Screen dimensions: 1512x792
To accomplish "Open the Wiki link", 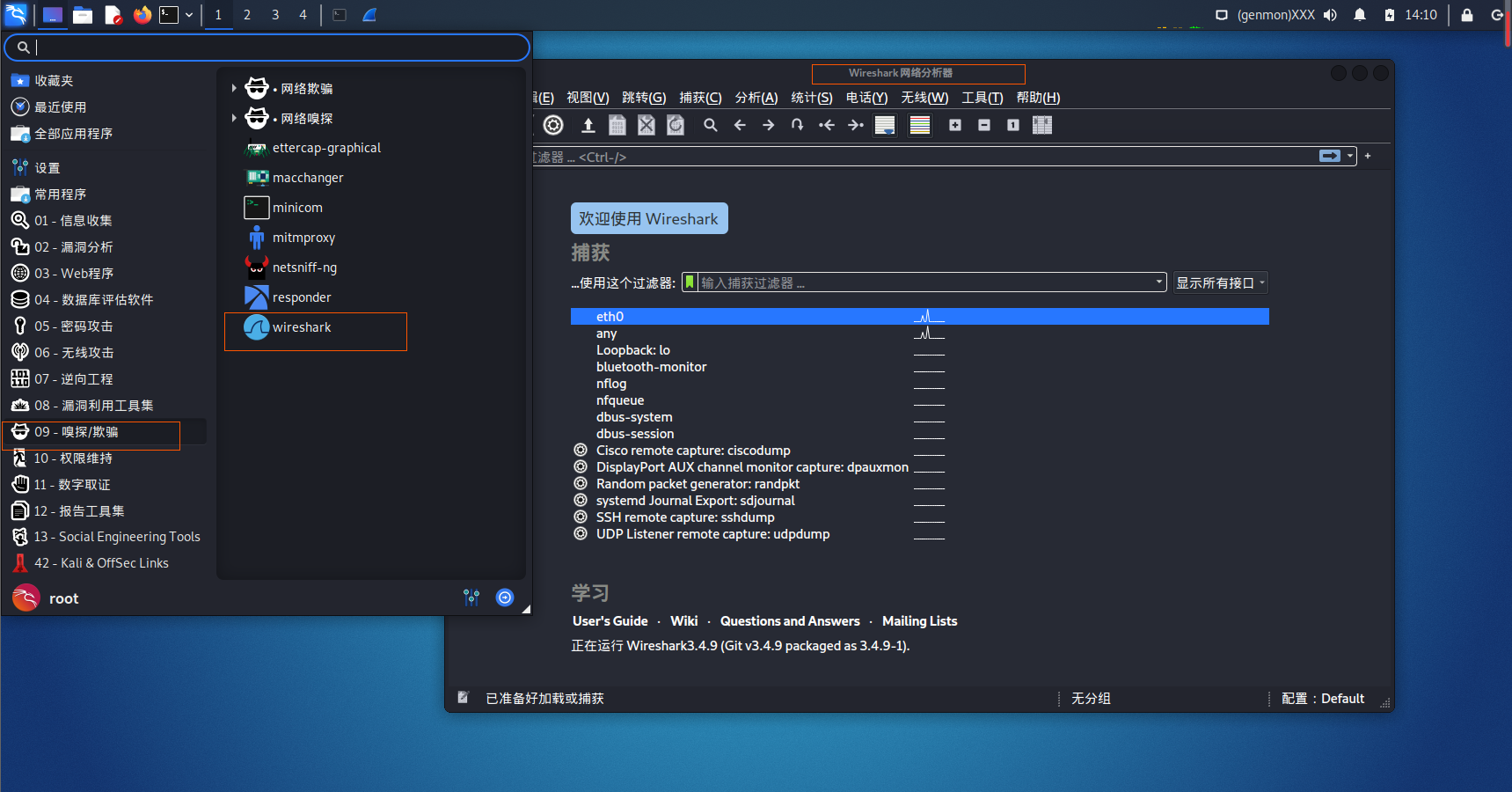I will (x=684, y=621).
